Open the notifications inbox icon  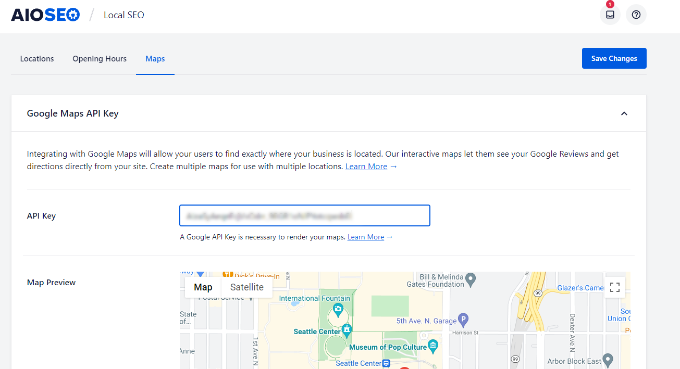click(610, 15)
